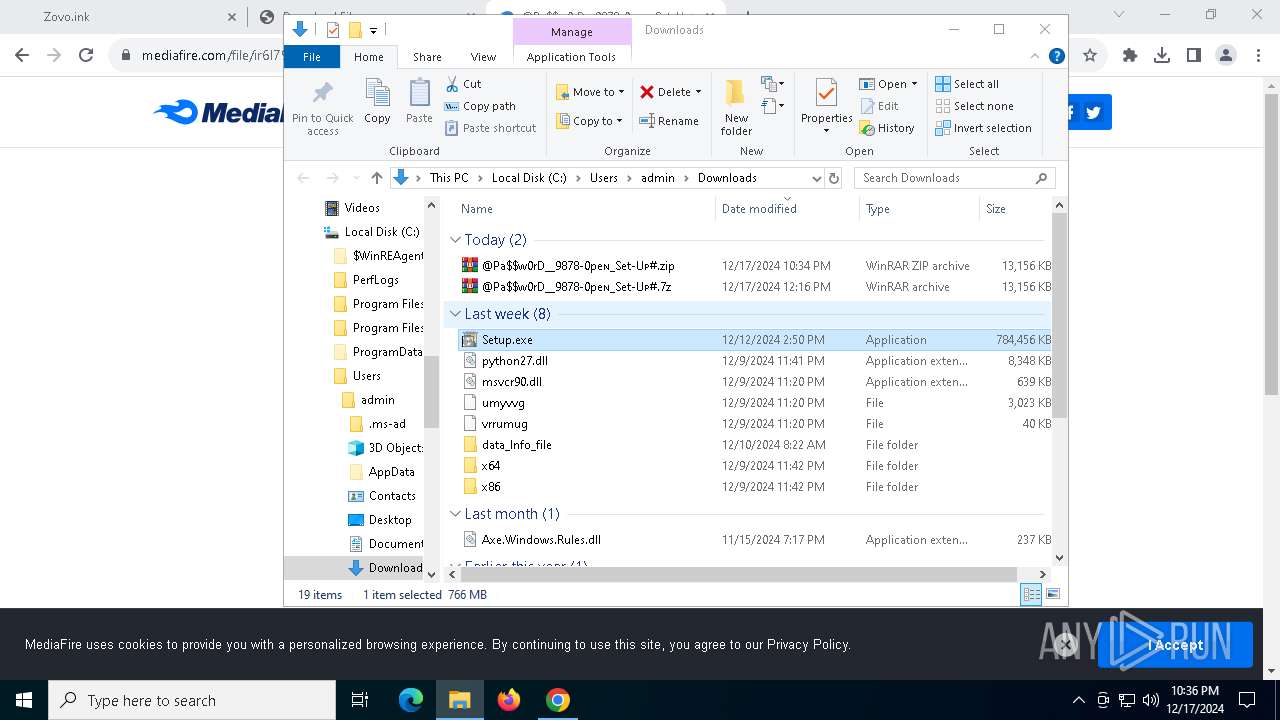Image resolution: width=1280 pixels, height=720 pixels.
Task: Click Invert selection in ribbon
Action: pyautogui.click(x=983, y=128)
